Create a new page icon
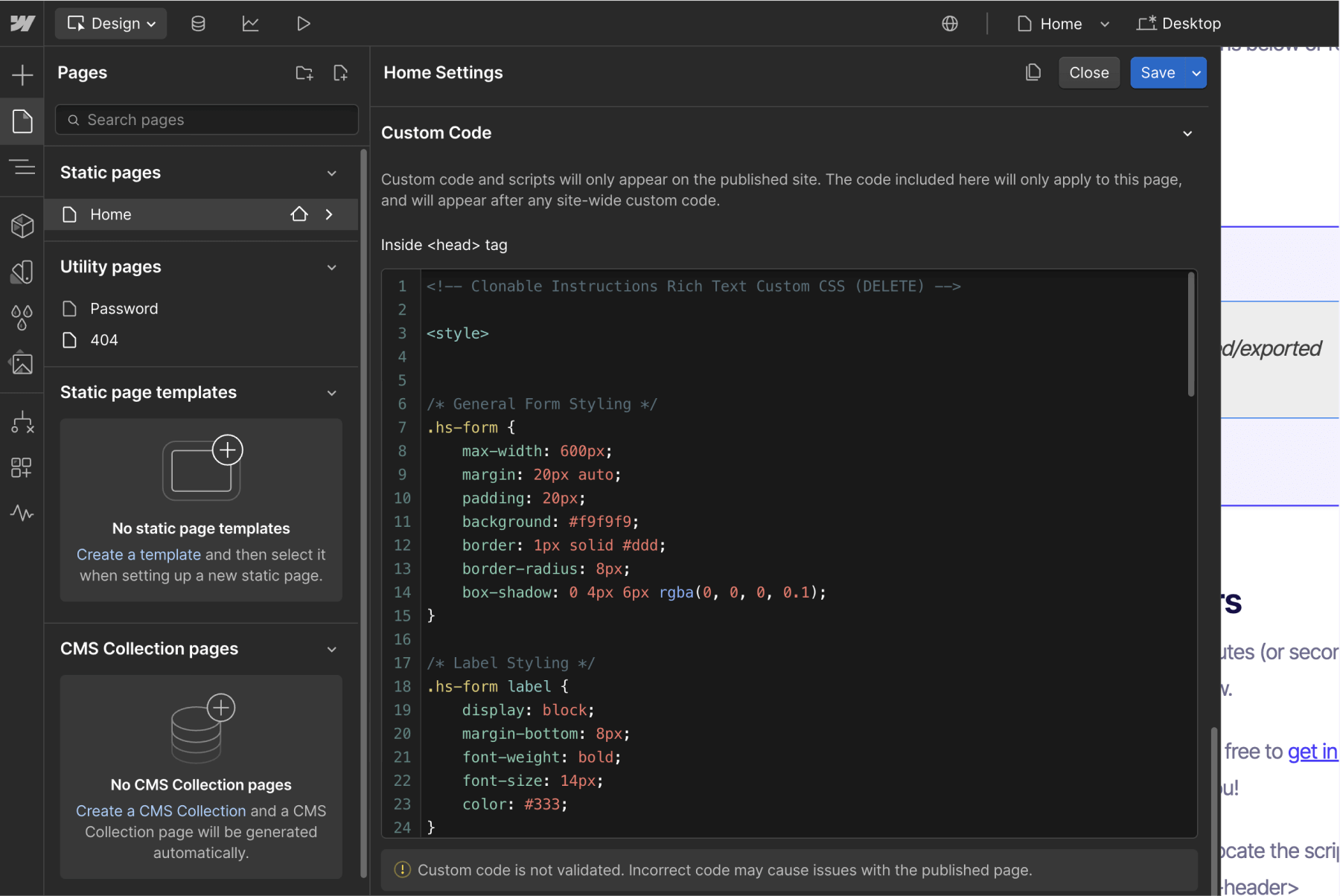This screenshot has width=1340, height=896. [340, 73]
